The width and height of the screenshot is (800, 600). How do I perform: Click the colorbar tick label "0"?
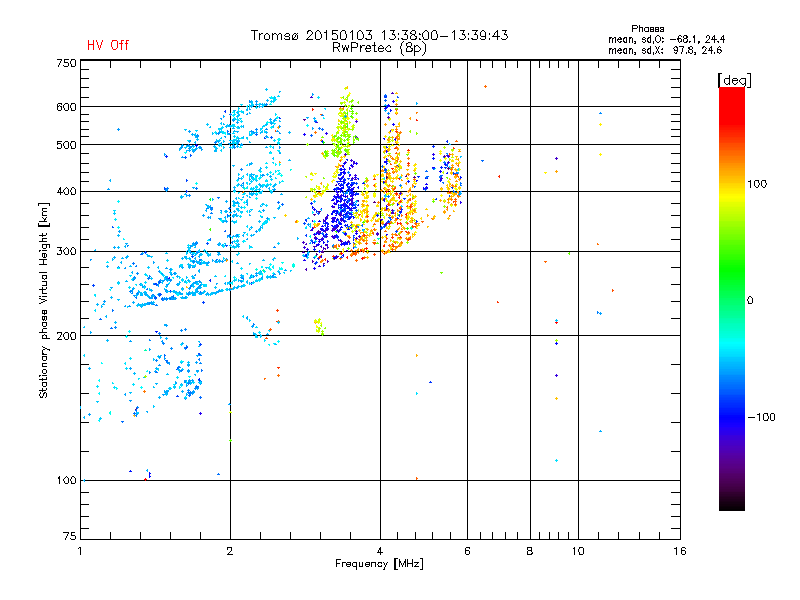[750, 301]
